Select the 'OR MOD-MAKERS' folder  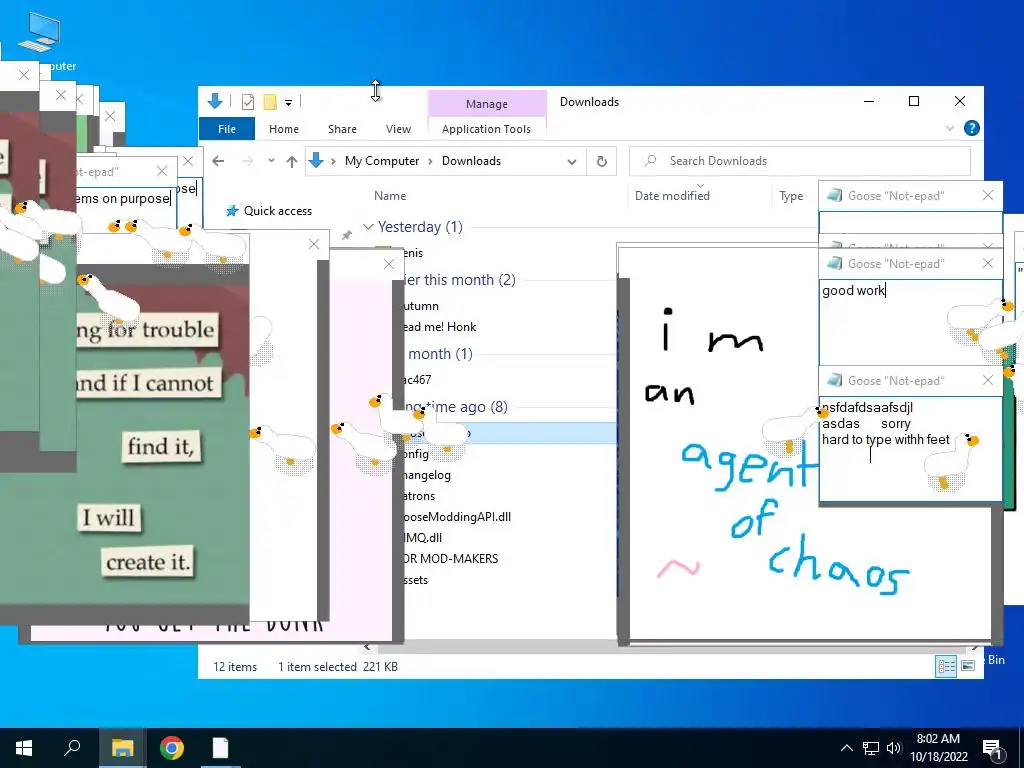click(451, 558)
